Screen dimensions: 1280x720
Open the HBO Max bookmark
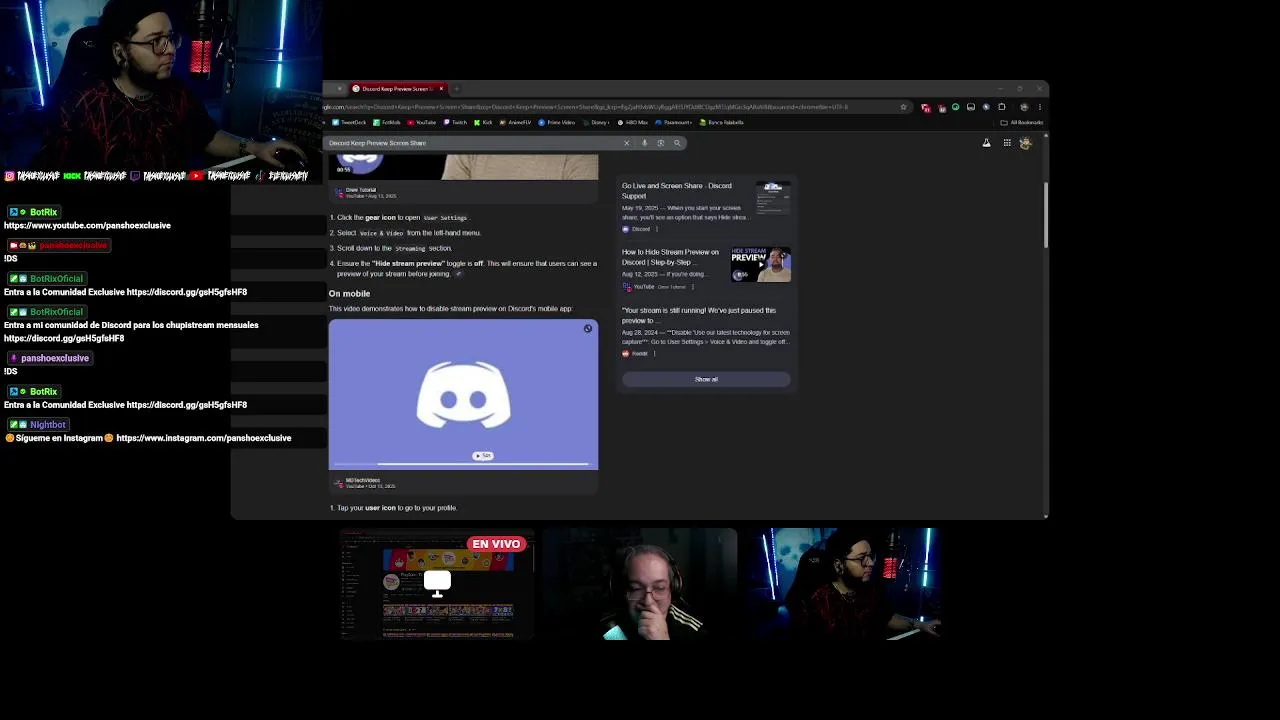coord(633,122)
